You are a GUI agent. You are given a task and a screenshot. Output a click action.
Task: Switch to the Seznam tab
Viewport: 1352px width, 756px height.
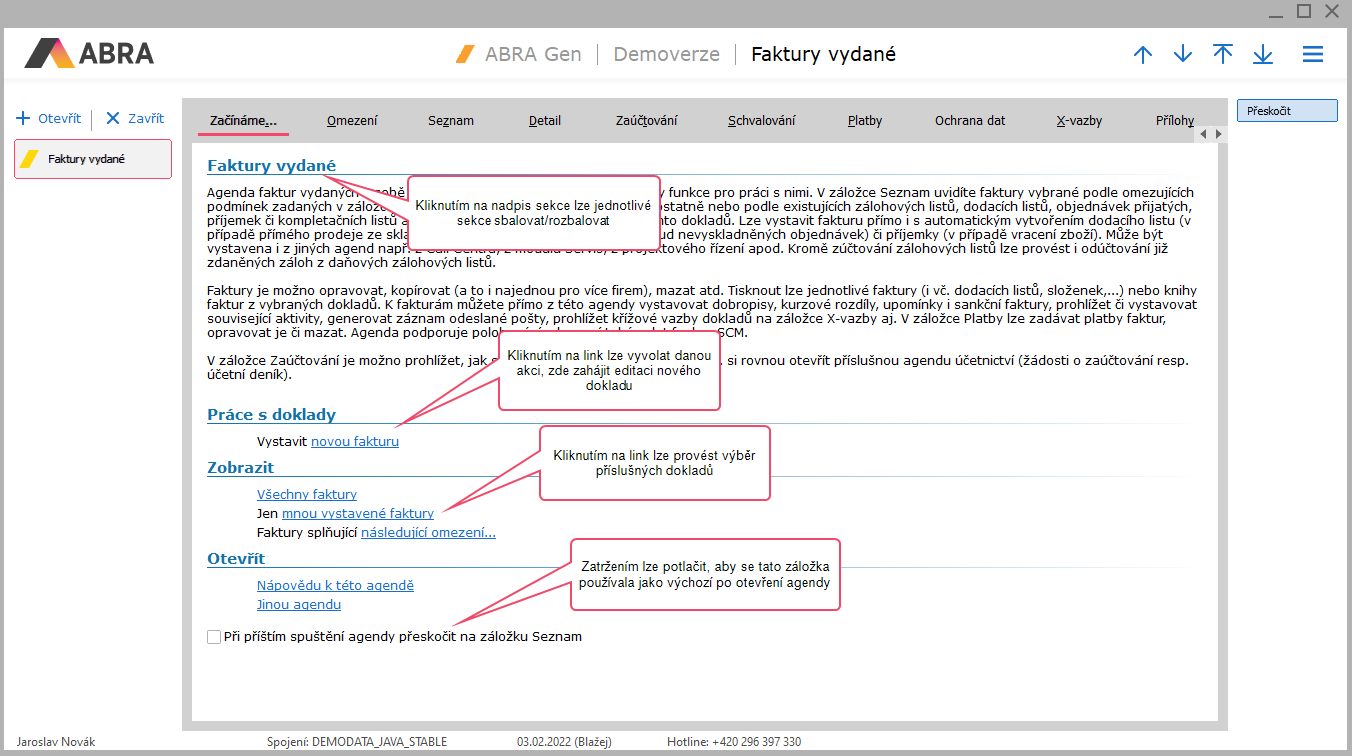pyautogui.click(x=451, y=120)
